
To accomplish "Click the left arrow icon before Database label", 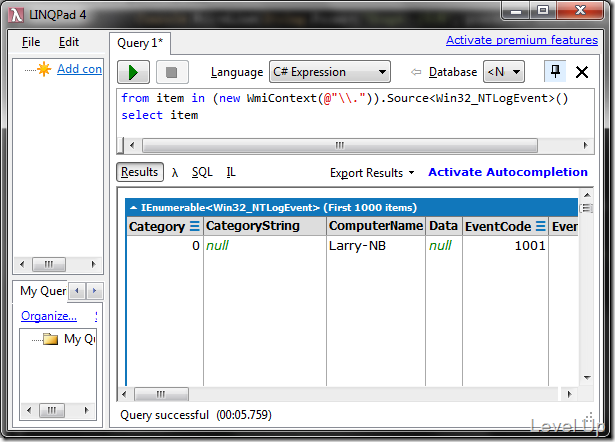I will (x=416, y=72).
